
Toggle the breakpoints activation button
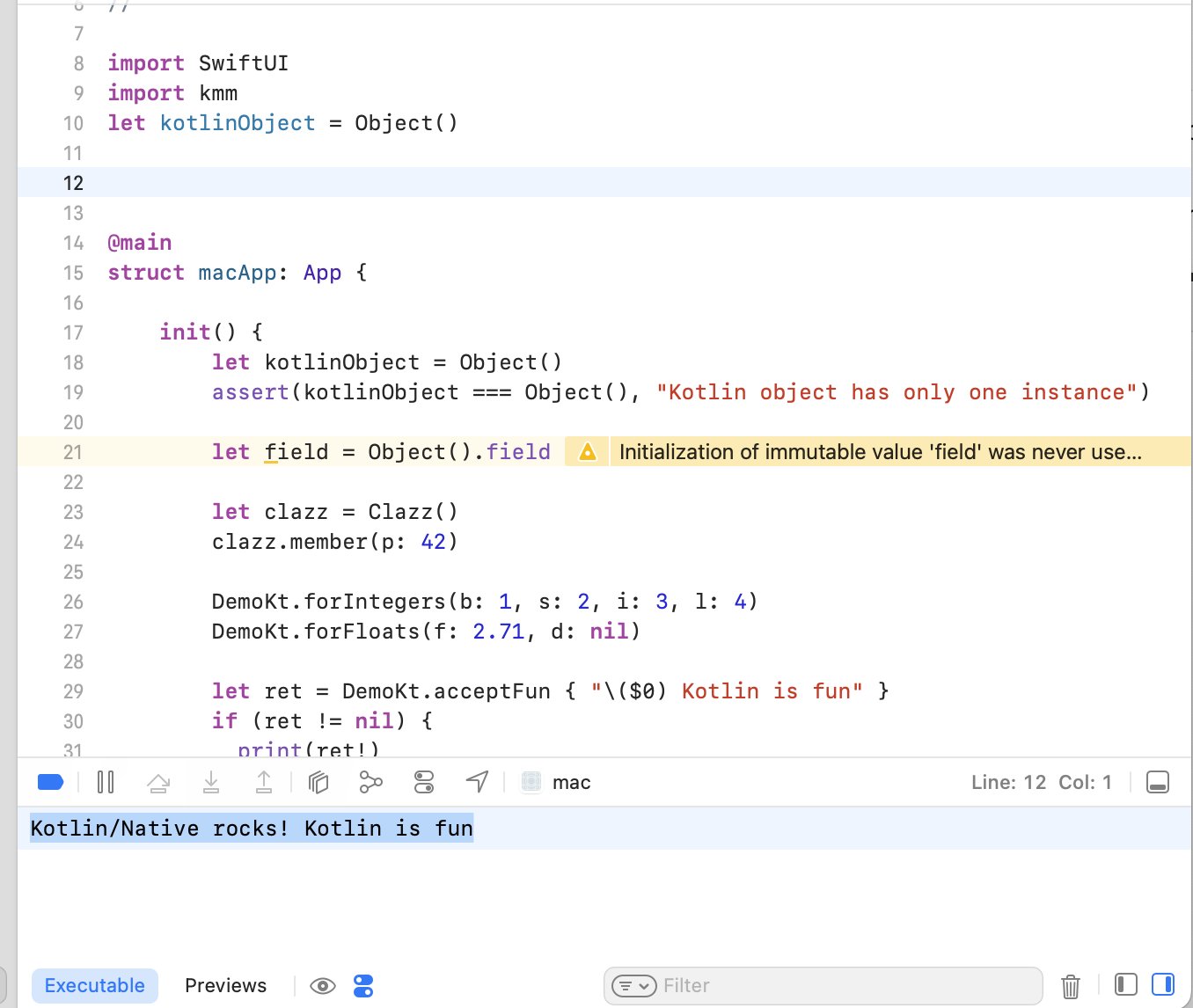(50, 781)
